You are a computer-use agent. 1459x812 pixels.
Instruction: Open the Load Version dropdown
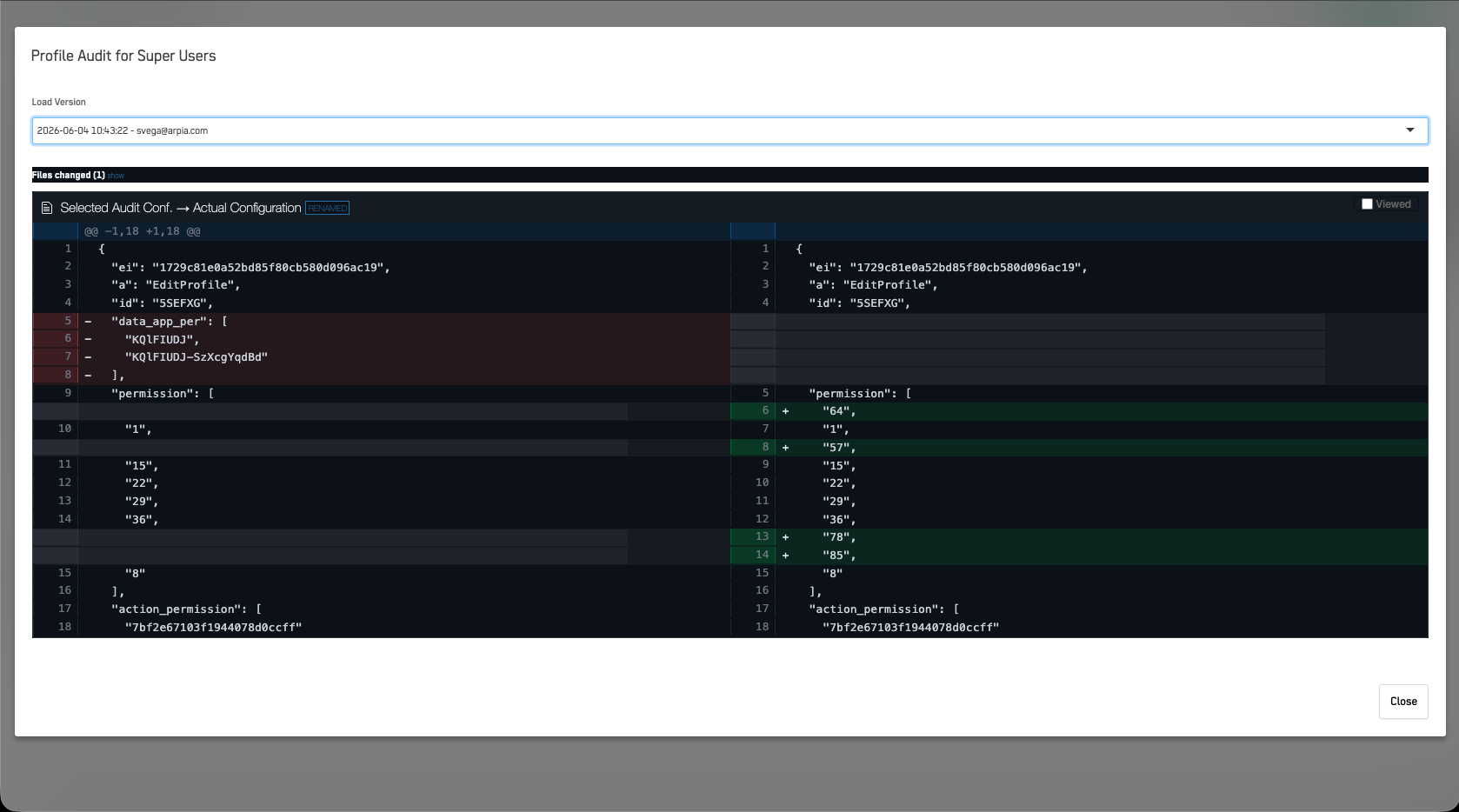[729, 130]
